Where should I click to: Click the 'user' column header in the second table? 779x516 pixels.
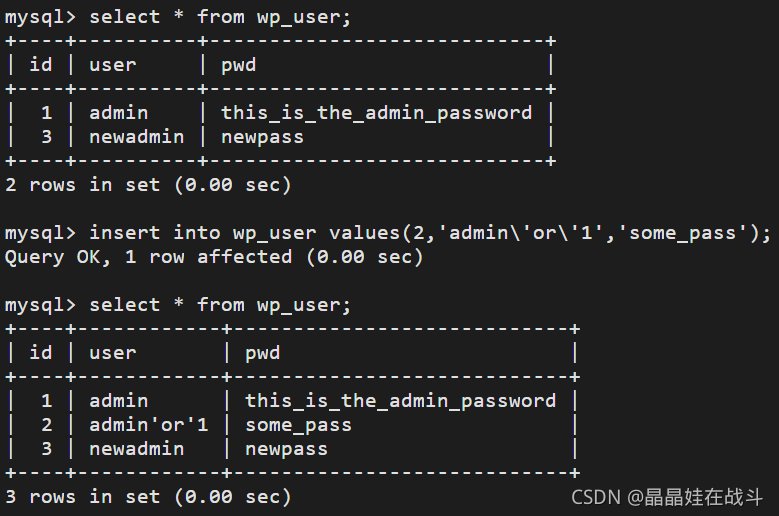[x=113, y=353]
